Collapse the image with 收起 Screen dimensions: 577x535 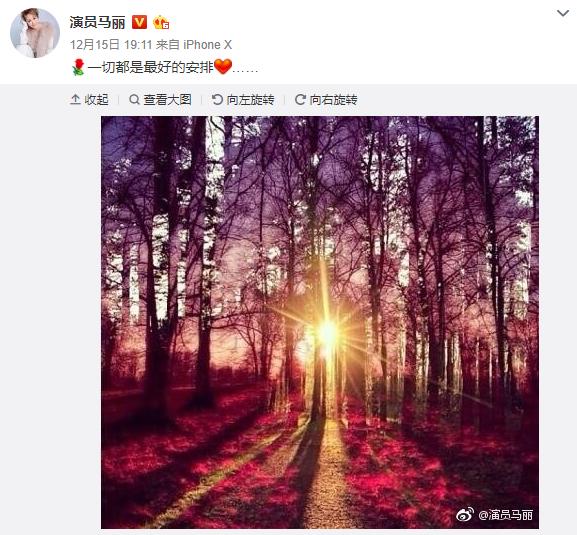click(89, 100)
